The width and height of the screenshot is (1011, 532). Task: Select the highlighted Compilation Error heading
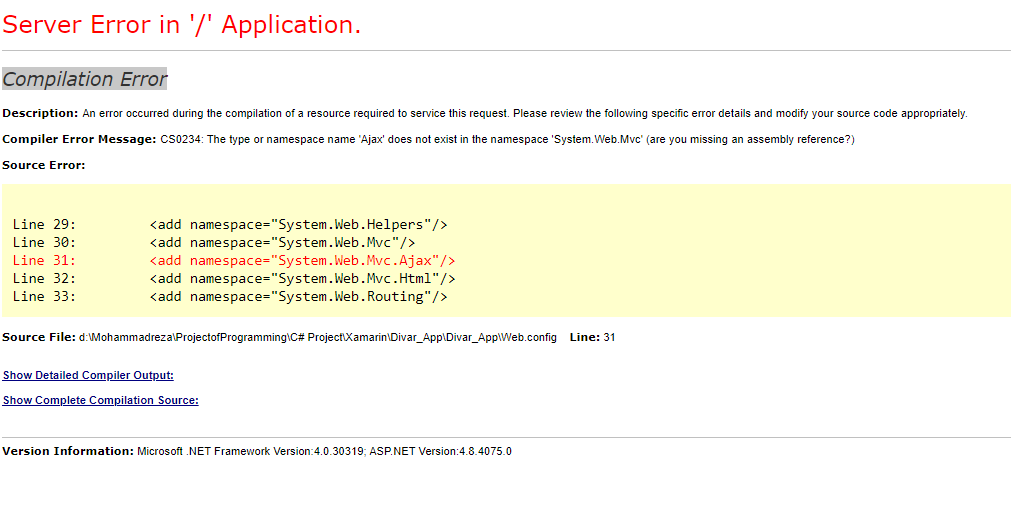pyautogui.click(x=84, y=79)
